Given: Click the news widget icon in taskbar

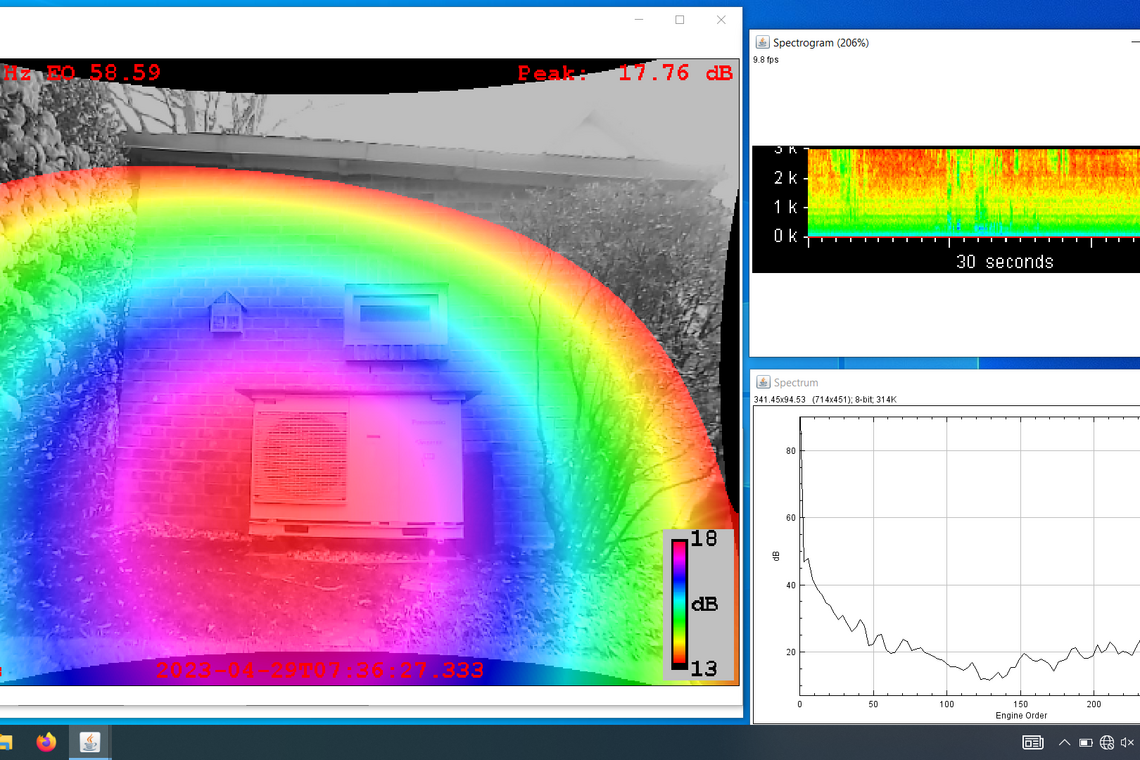Looking at the screenshot, I should (1033, 742).
